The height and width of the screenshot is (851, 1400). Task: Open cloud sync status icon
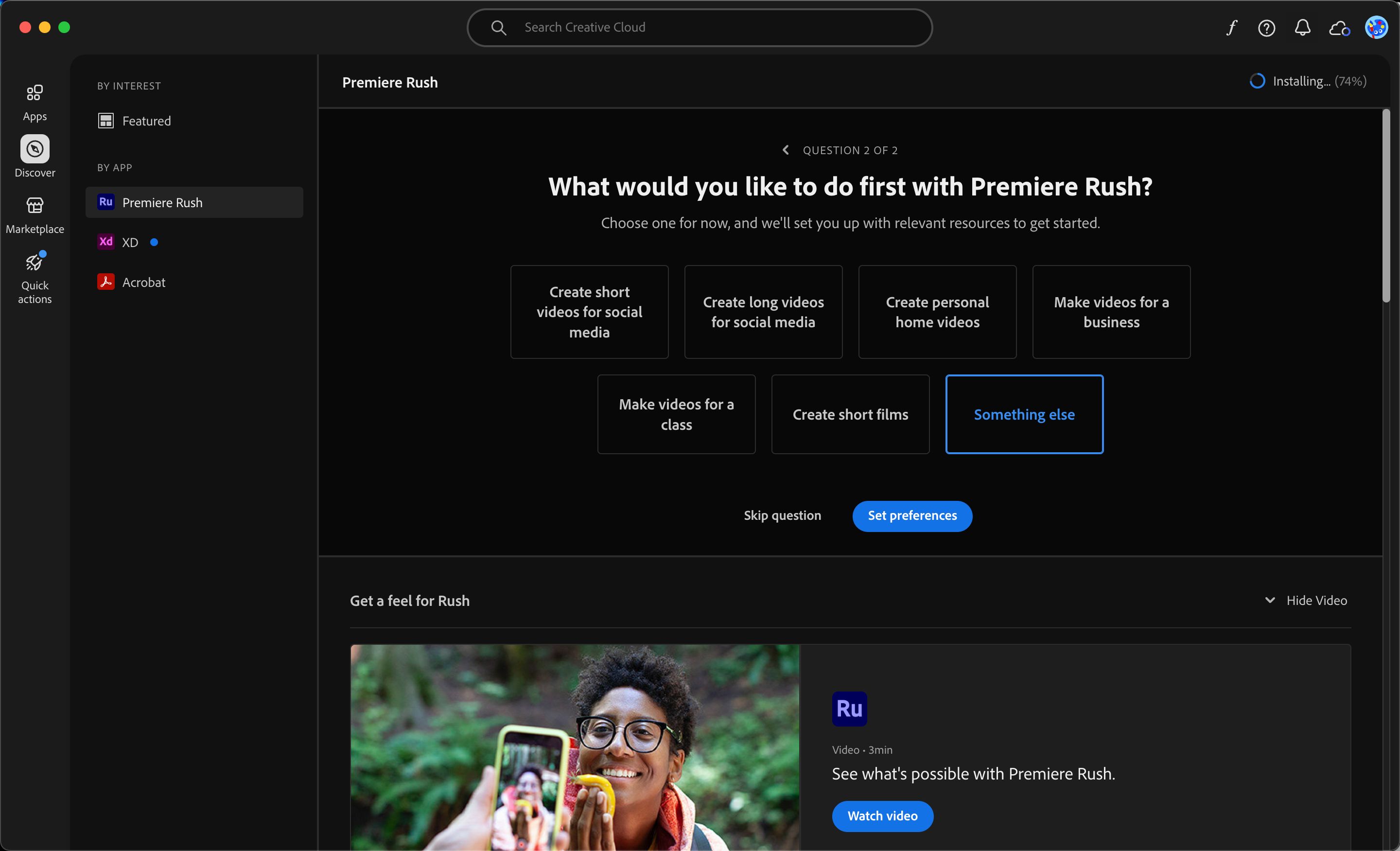[x=1339, y=28]
